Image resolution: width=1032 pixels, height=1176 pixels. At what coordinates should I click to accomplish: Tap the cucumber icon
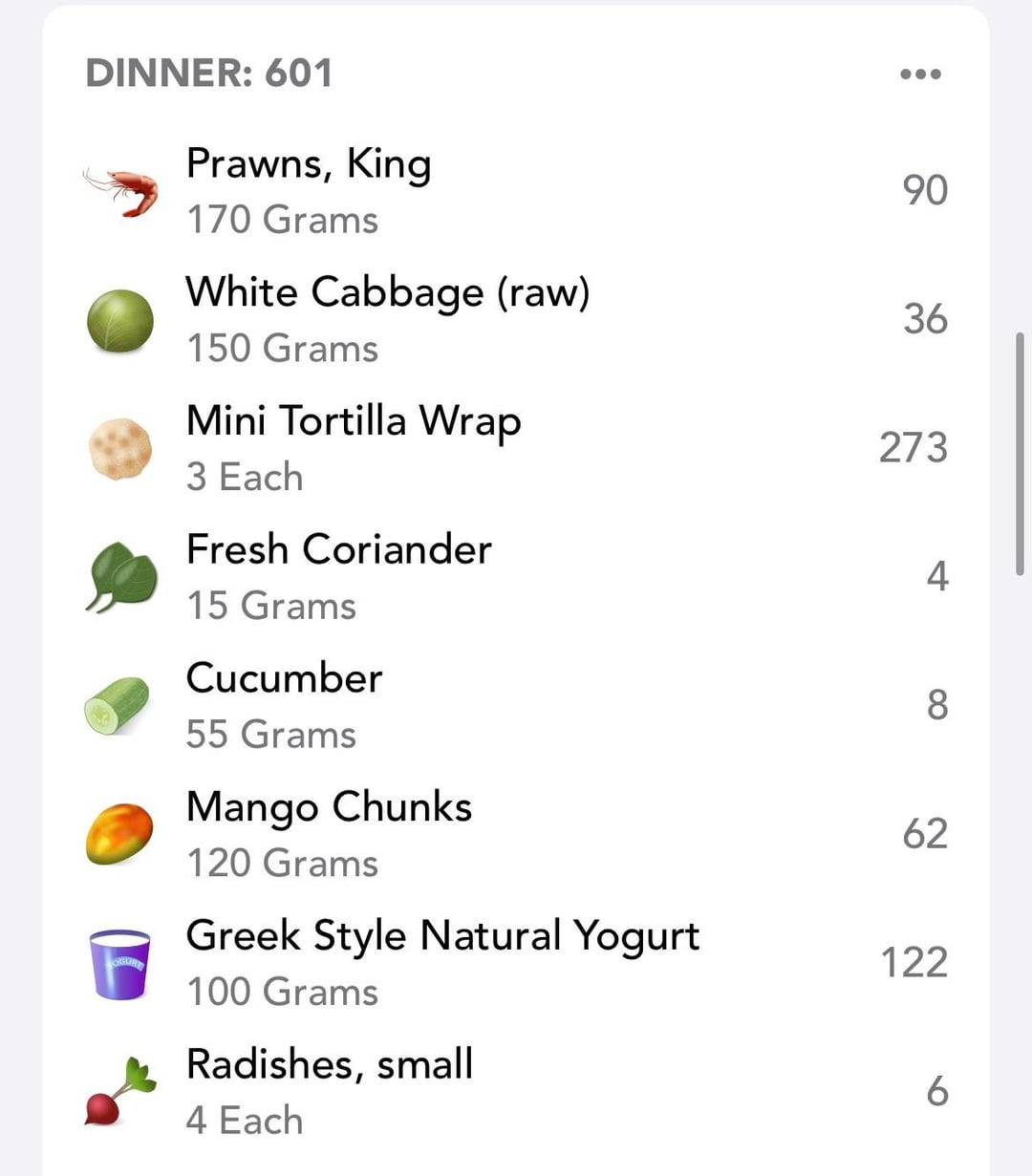point(118,706)
